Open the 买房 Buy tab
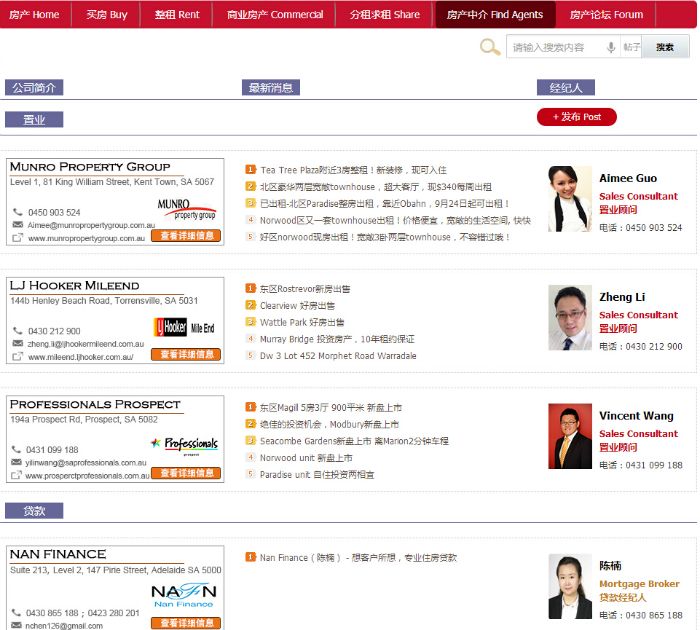The image size is (700, 630). (x=107, y=15)
